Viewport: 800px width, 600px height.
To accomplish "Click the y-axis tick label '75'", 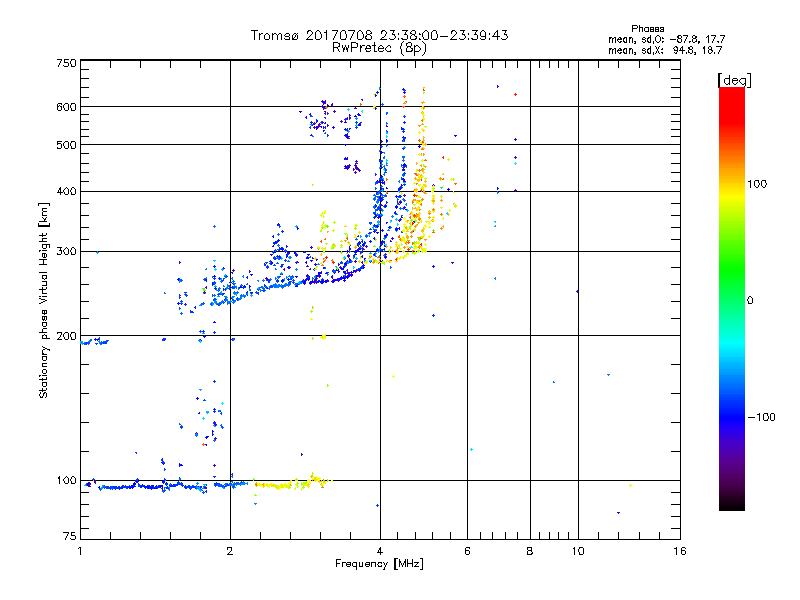I will click(x=70, y=536).
